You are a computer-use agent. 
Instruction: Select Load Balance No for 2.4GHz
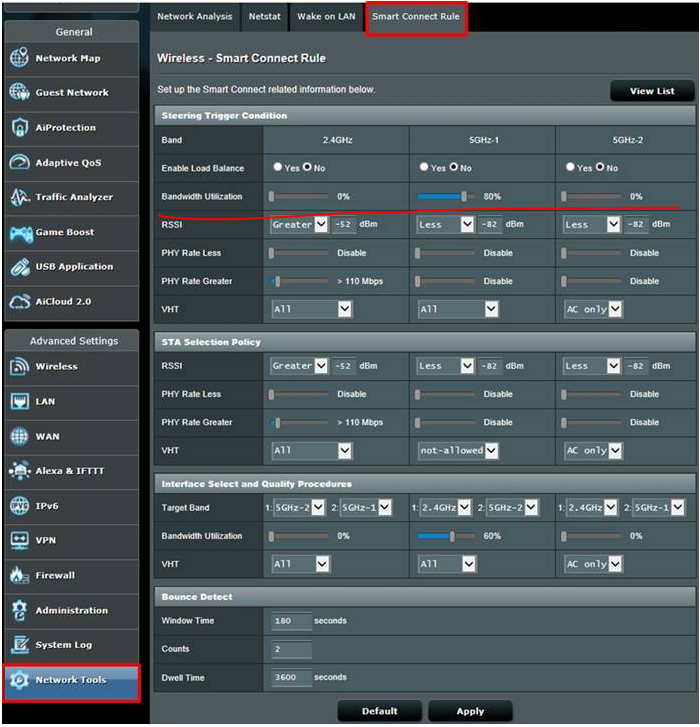tap(307, 167)
